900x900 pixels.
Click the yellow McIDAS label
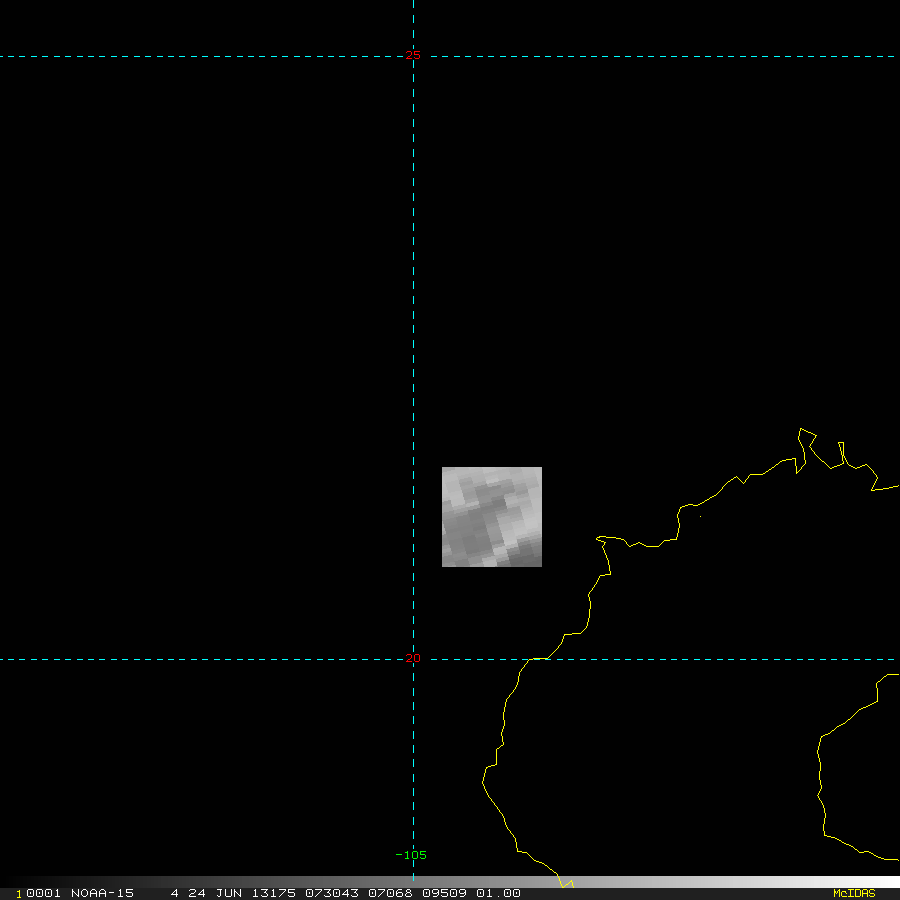click(854, 893)
